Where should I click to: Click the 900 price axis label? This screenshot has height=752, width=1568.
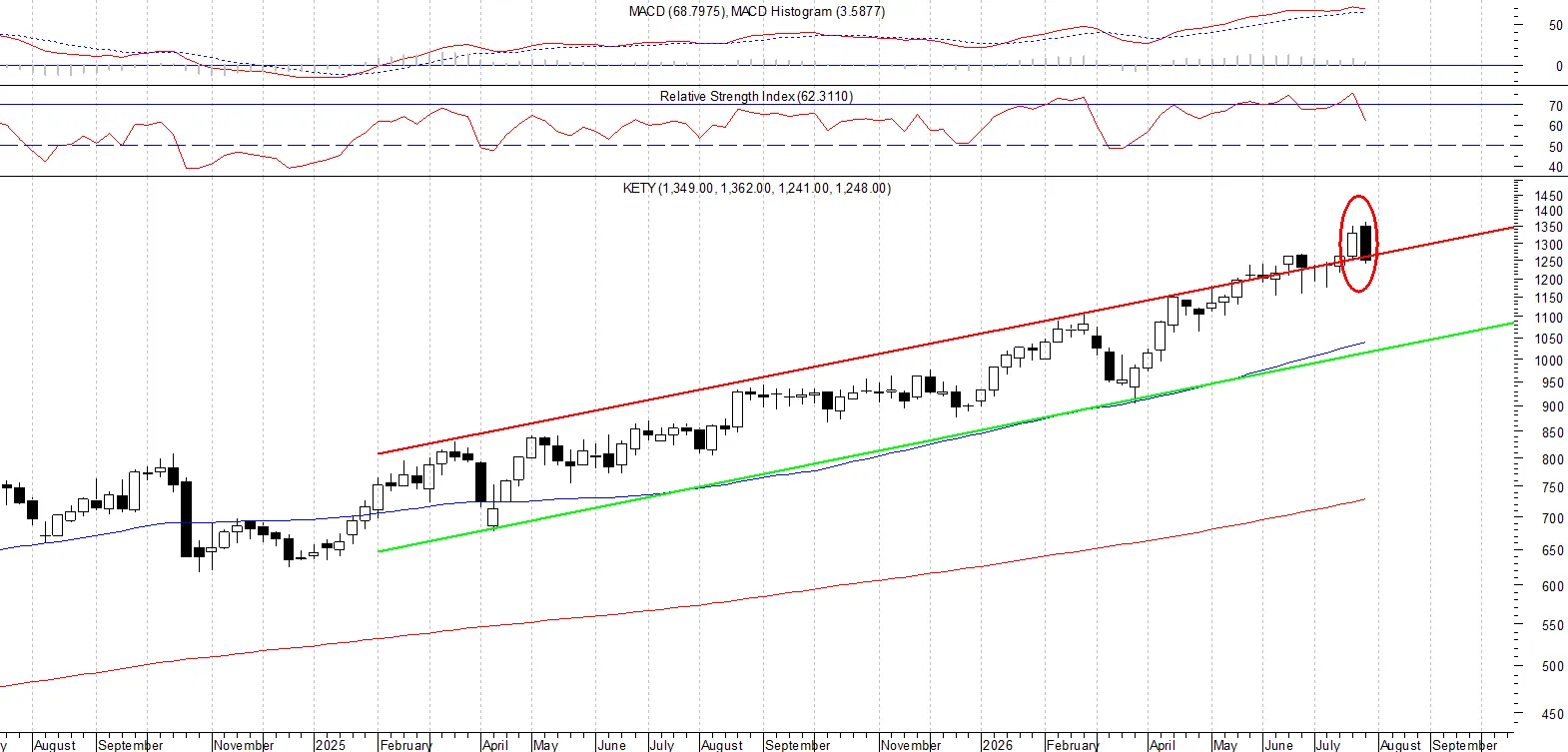coord(1553,407)
